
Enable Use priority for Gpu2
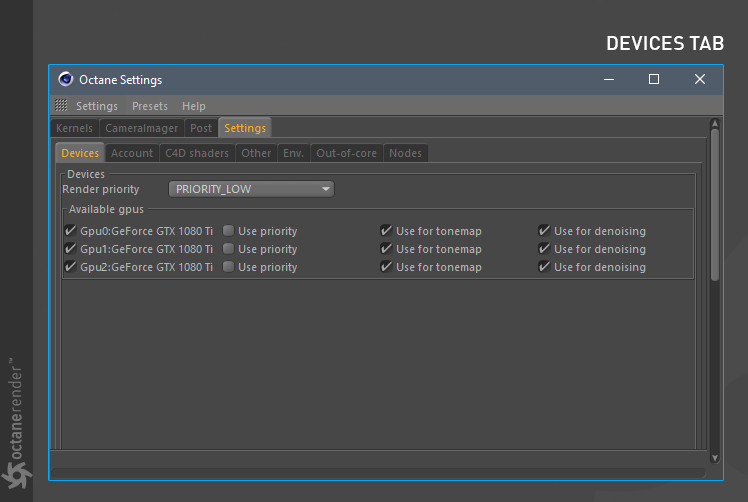click(x=229, y=267)
